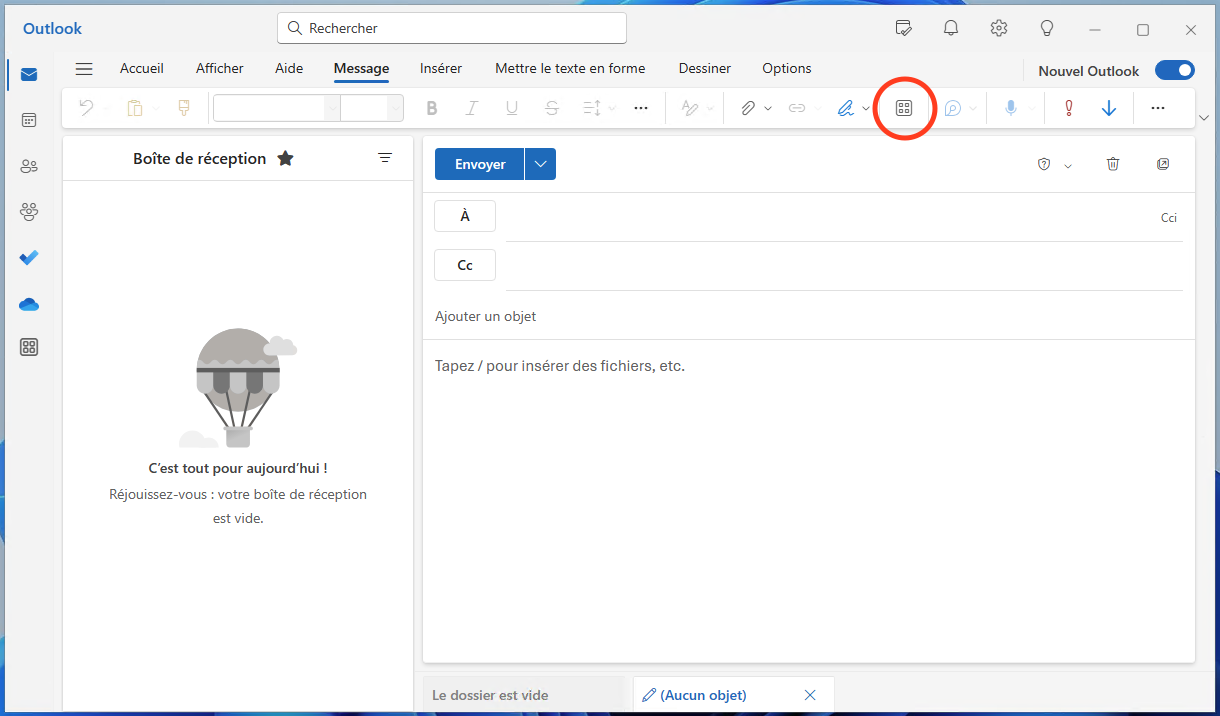The width and height of the screenshot is (1220, 716).
Task: Discard draft with the trash icon
Action: click(x=1113, y=164)
